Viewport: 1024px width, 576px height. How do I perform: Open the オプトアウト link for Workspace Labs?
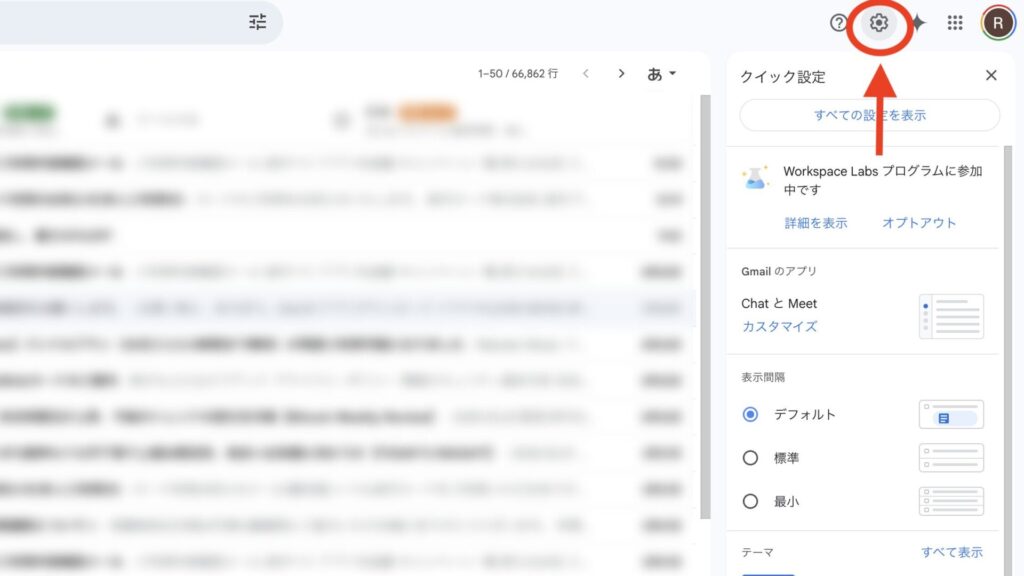click(918, 222)
